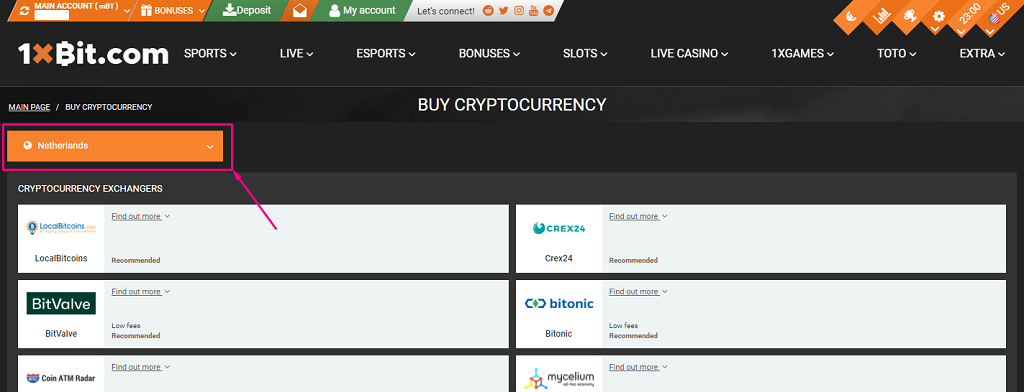Viewport: 1024px width, 392px height.
Task: Open the TOTO menu
Action: click(896, 54)
